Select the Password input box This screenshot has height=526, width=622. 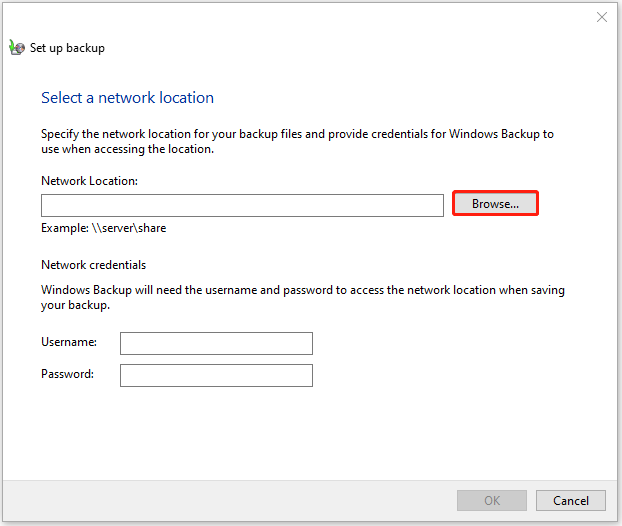tap(216, 375)
